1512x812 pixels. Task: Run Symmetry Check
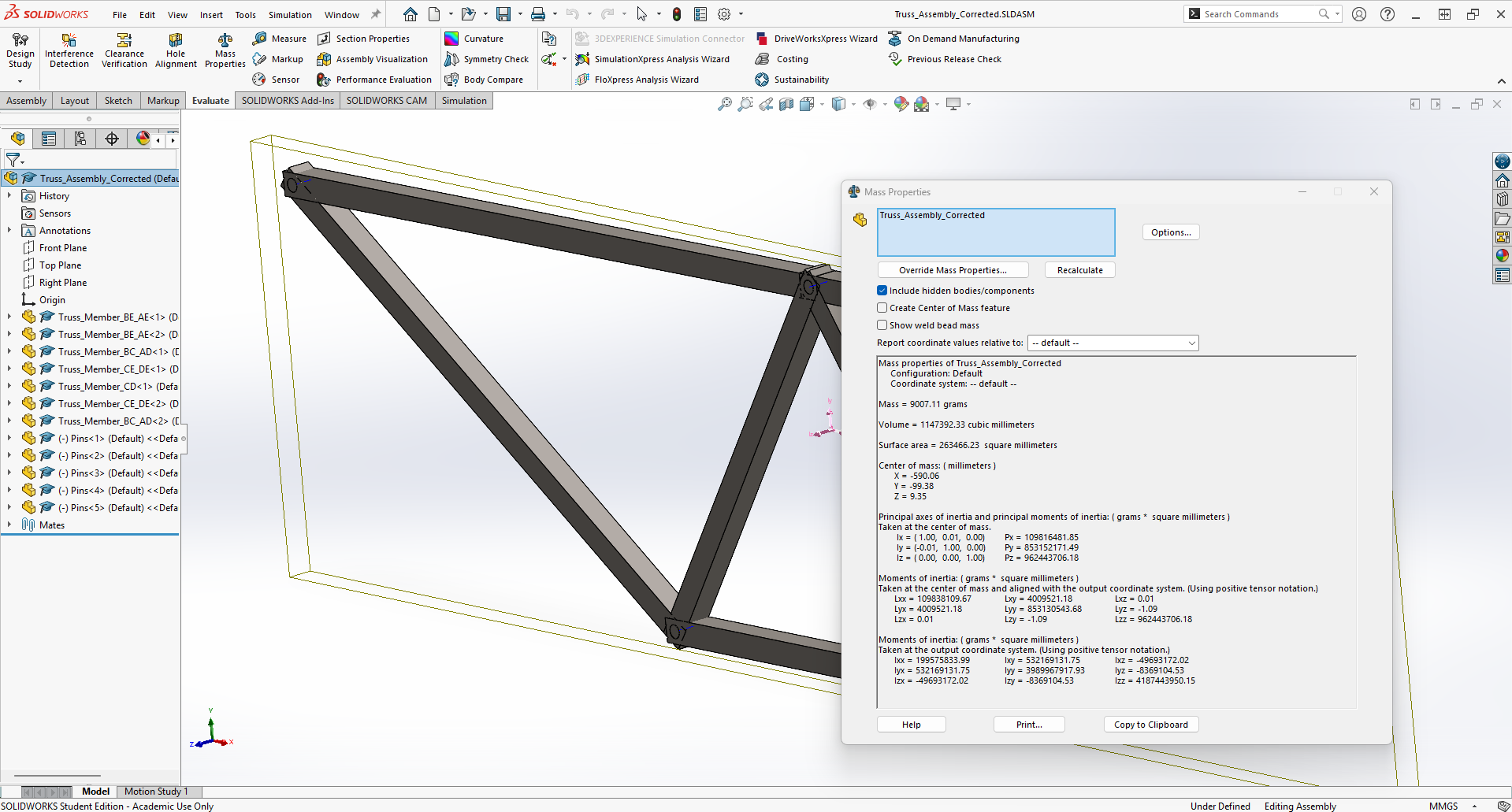pos(487,59)
